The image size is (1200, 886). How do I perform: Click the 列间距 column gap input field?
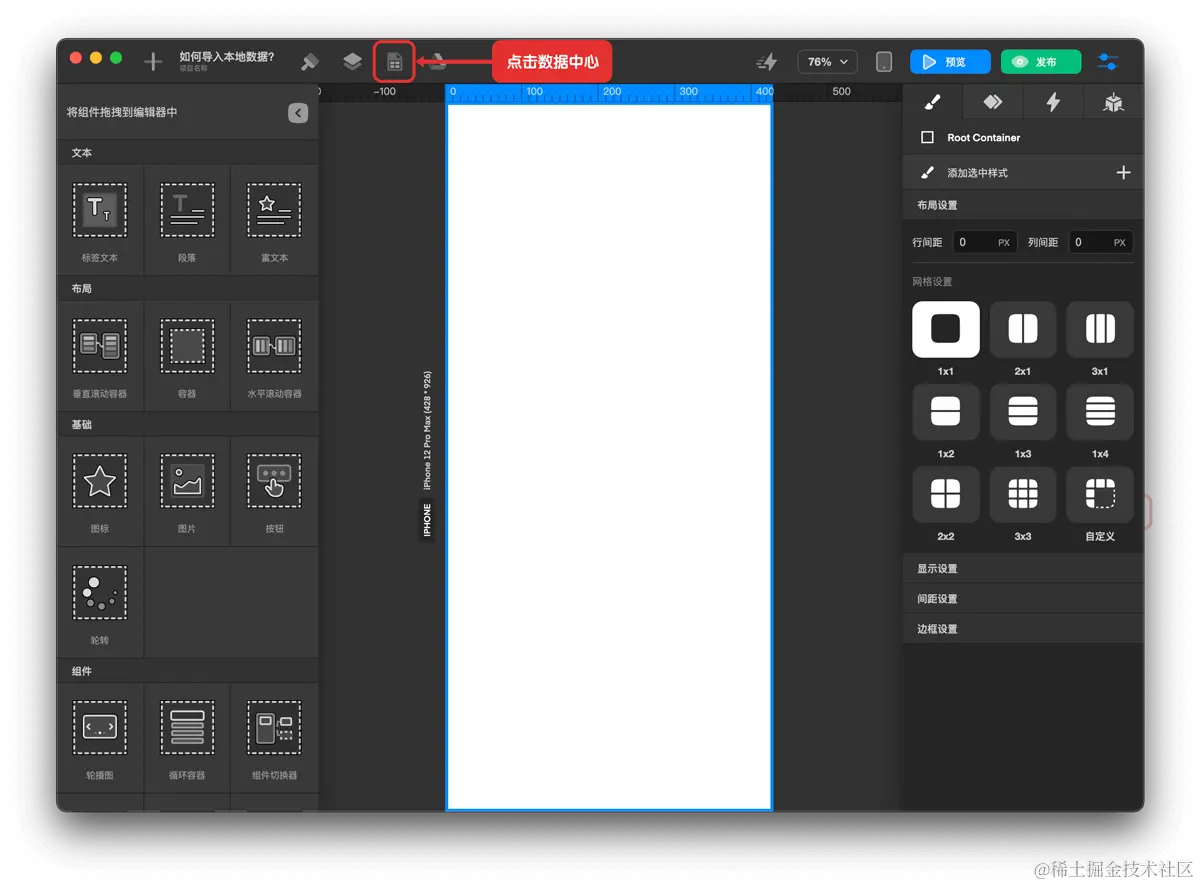pos(1100,242)
